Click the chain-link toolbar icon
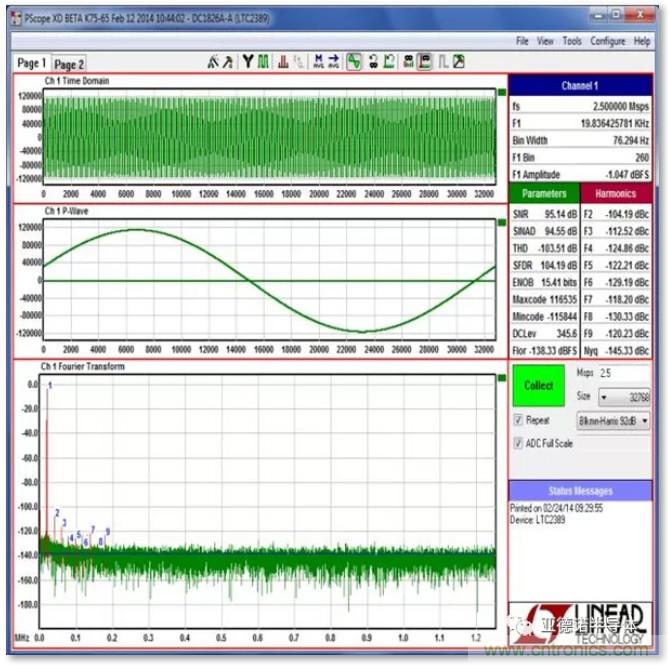This screenshot has width=668, height=665. click(373, 62)
